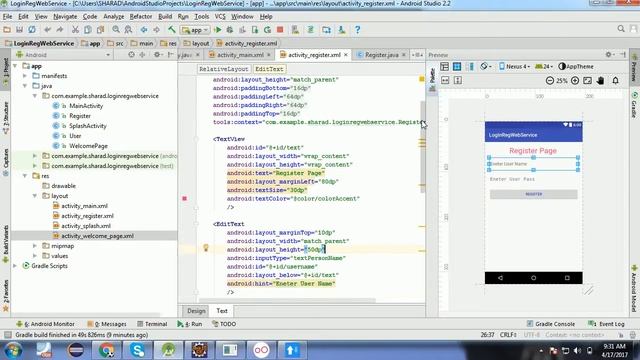The height and width of the screenshot is (360, 640).
Task: Open the Terminal tool window
Action: tap(152, 324)
